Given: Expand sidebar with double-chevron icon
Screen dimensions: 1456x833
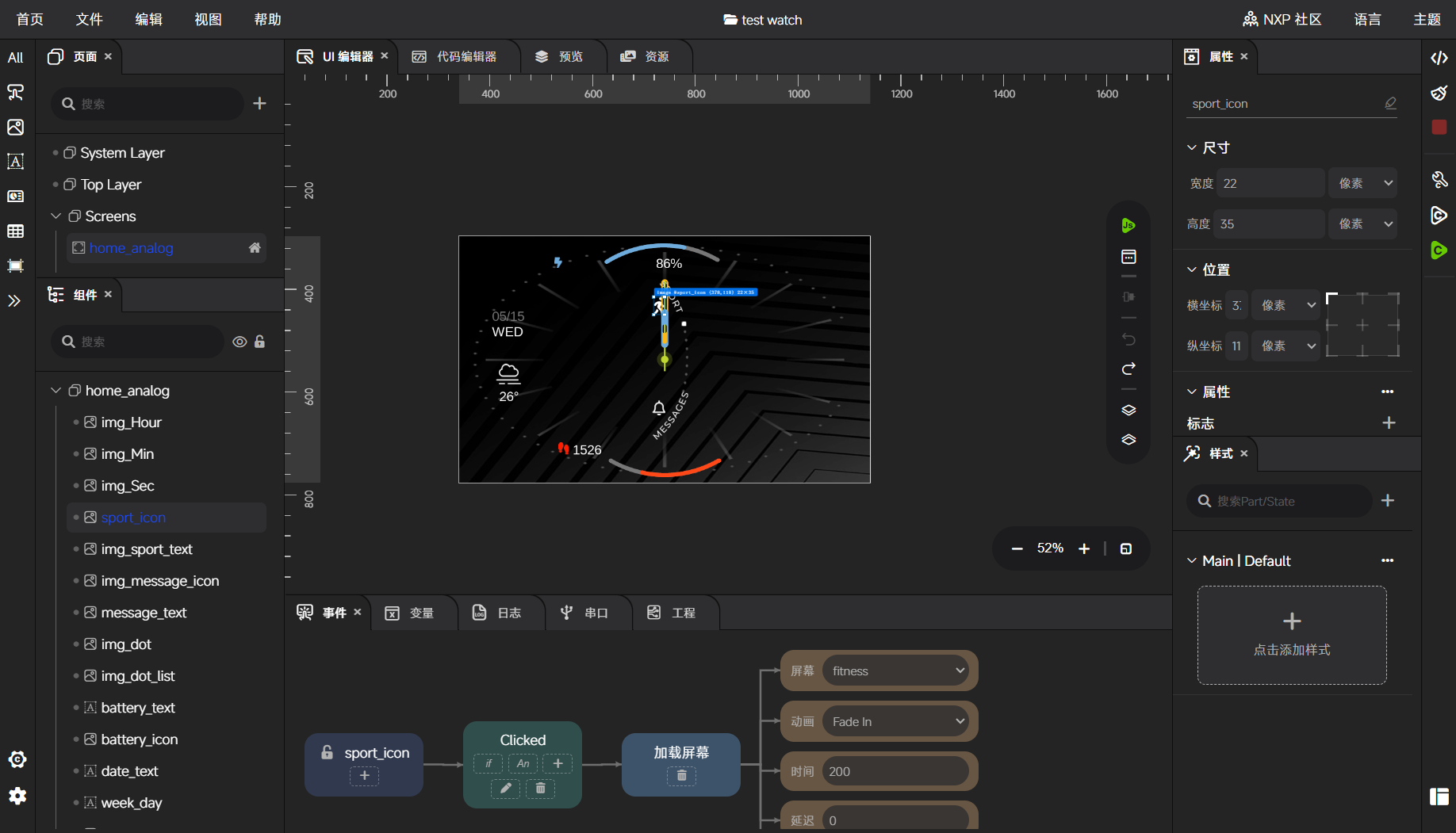Looking at the screenshot, I should point(15,300).
